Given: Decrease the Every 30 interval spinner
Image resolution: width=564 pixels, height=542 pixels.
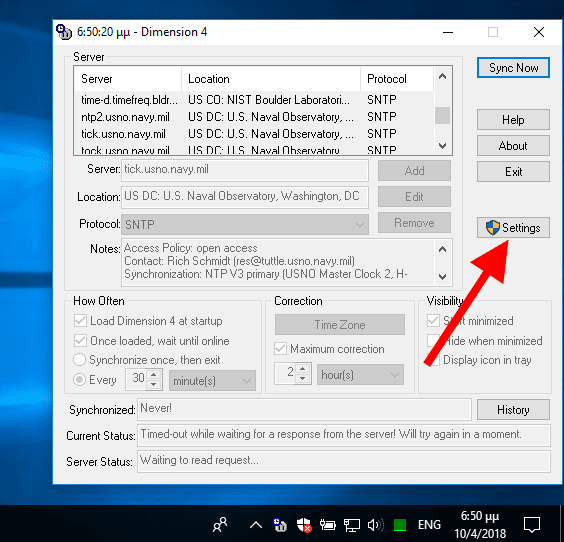Looking at the screenshot, I should [x=154, y=384].
